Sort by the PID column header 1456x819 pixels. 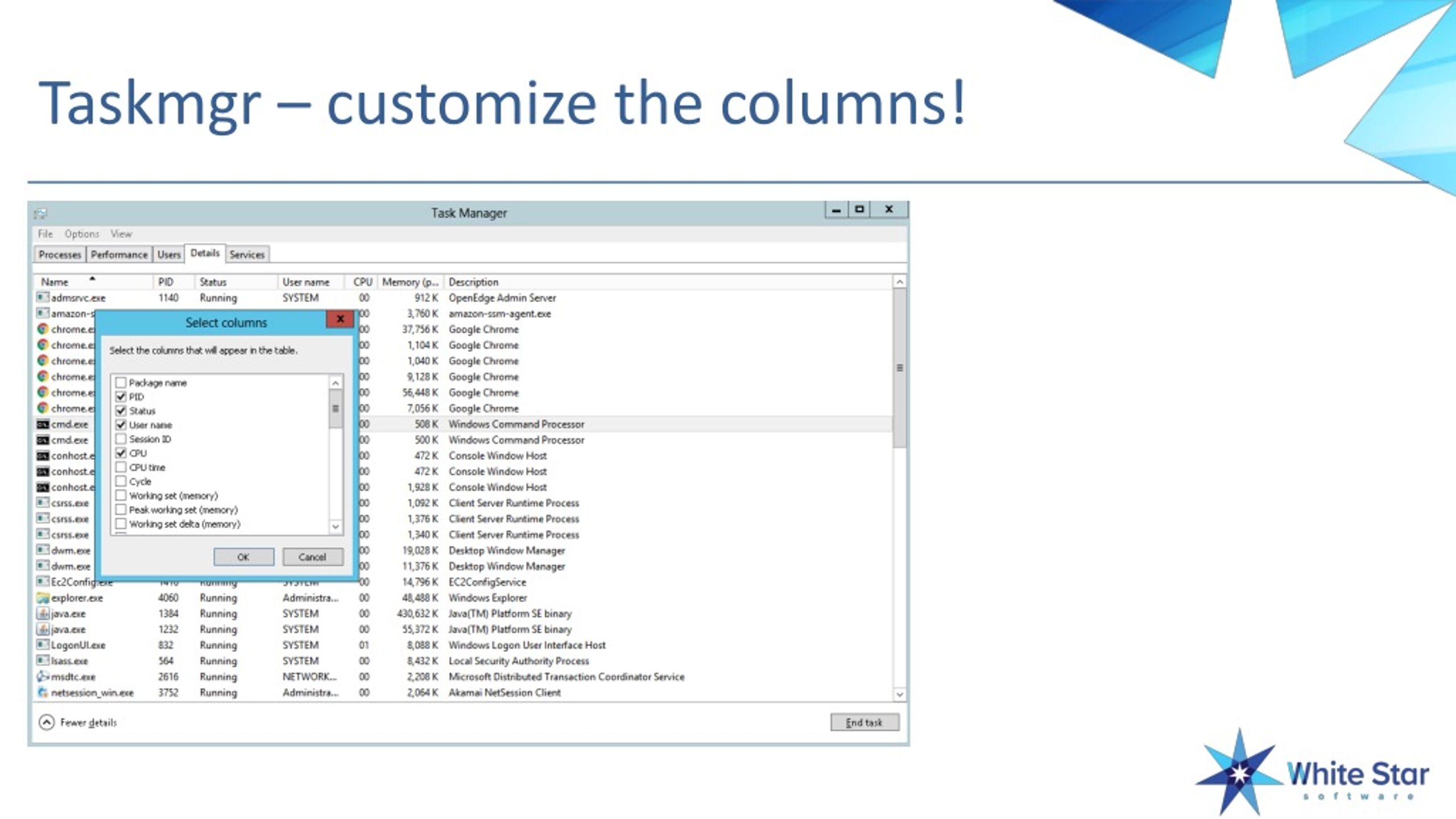(x=174, y=282)
